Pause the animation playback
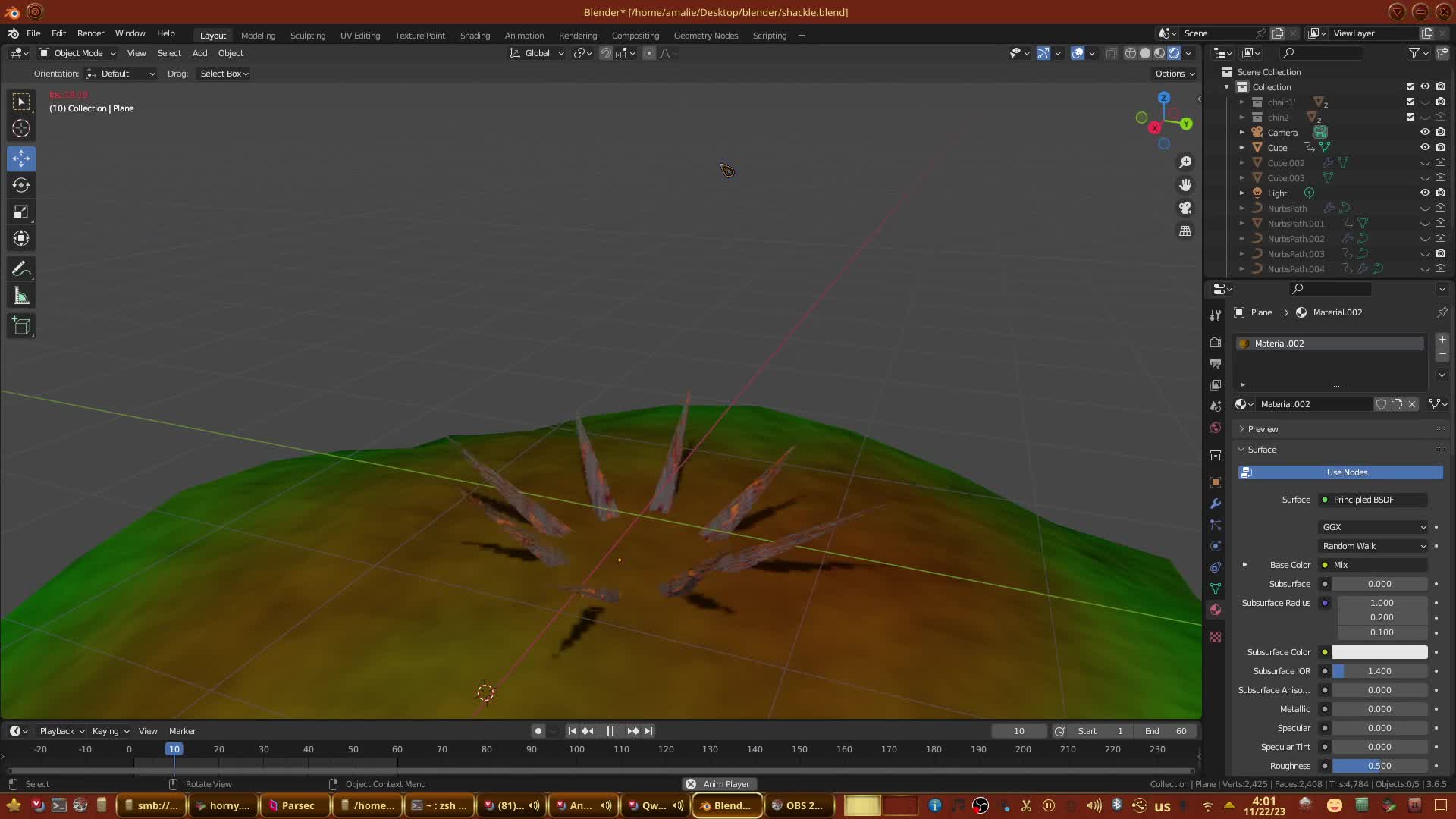Image resolution: width=1456 pixels, height=819 pixels. point(610,731)
